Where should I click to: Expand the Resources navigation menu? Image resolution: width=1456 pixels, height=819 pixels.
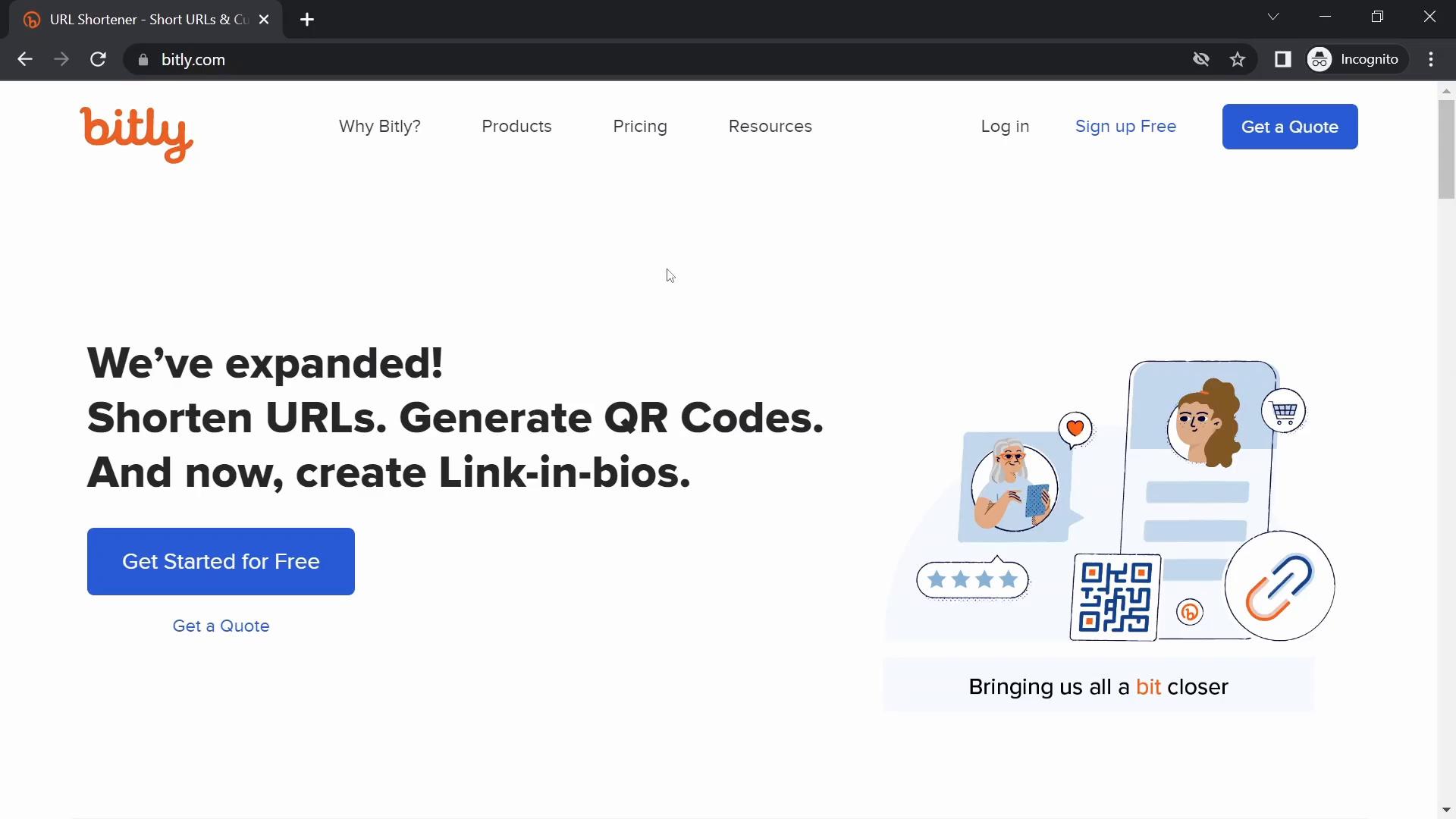769,126
